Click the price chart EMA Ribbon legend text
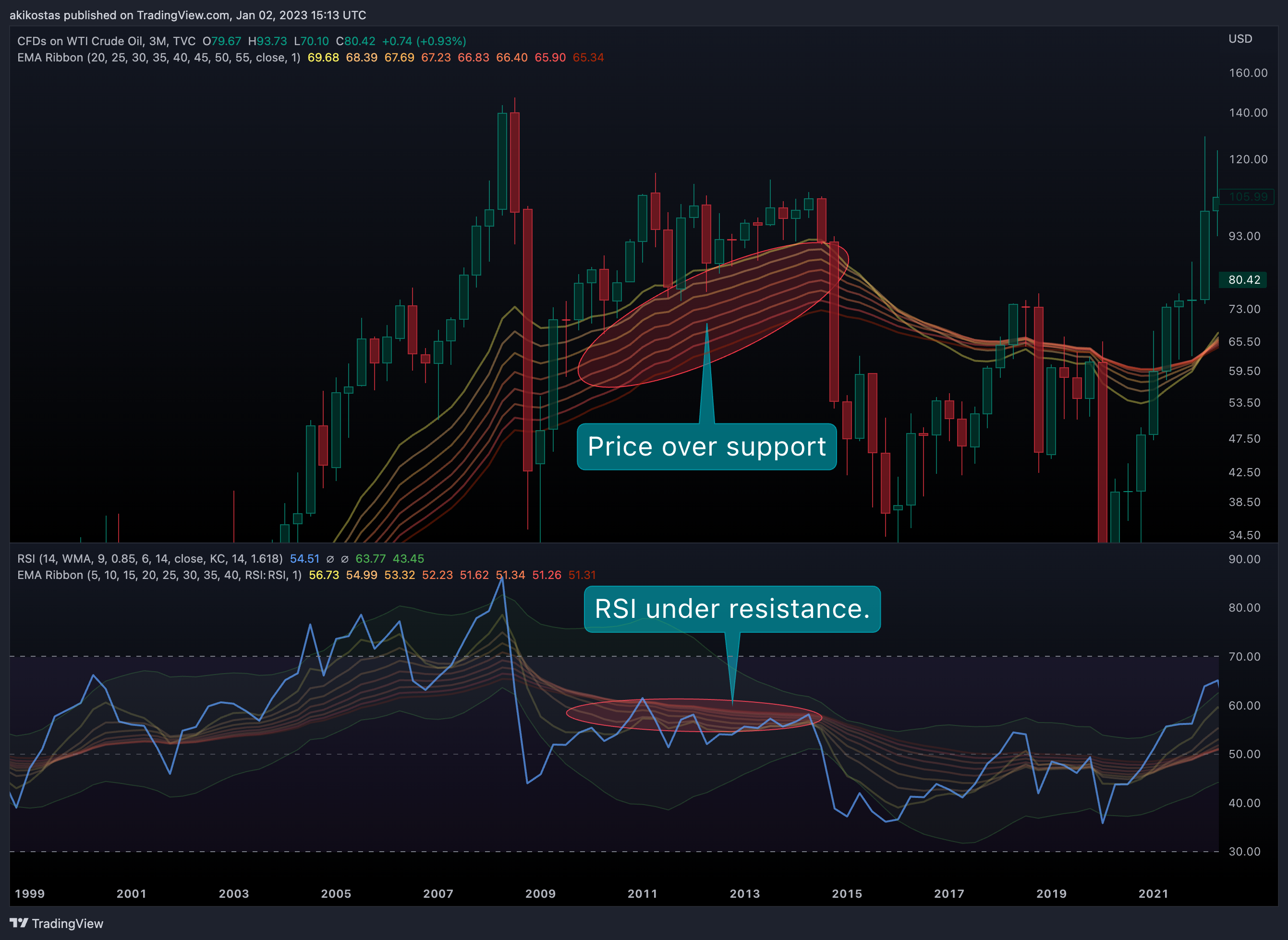Image resolution: width=1288 pixels, height=940 pixels. (159, 58)
